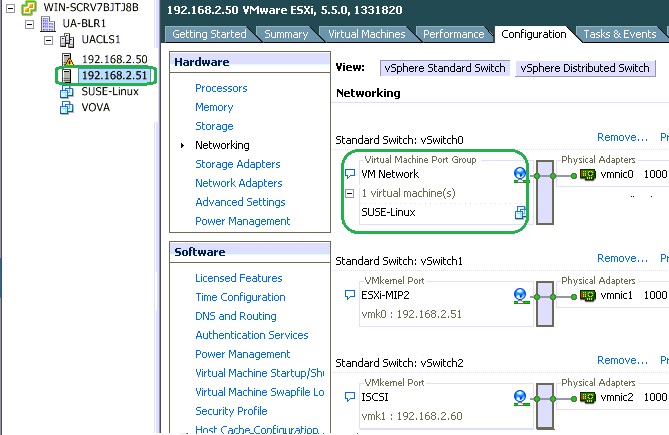Click the SUSE-Linux VM icon in port group

521,212
